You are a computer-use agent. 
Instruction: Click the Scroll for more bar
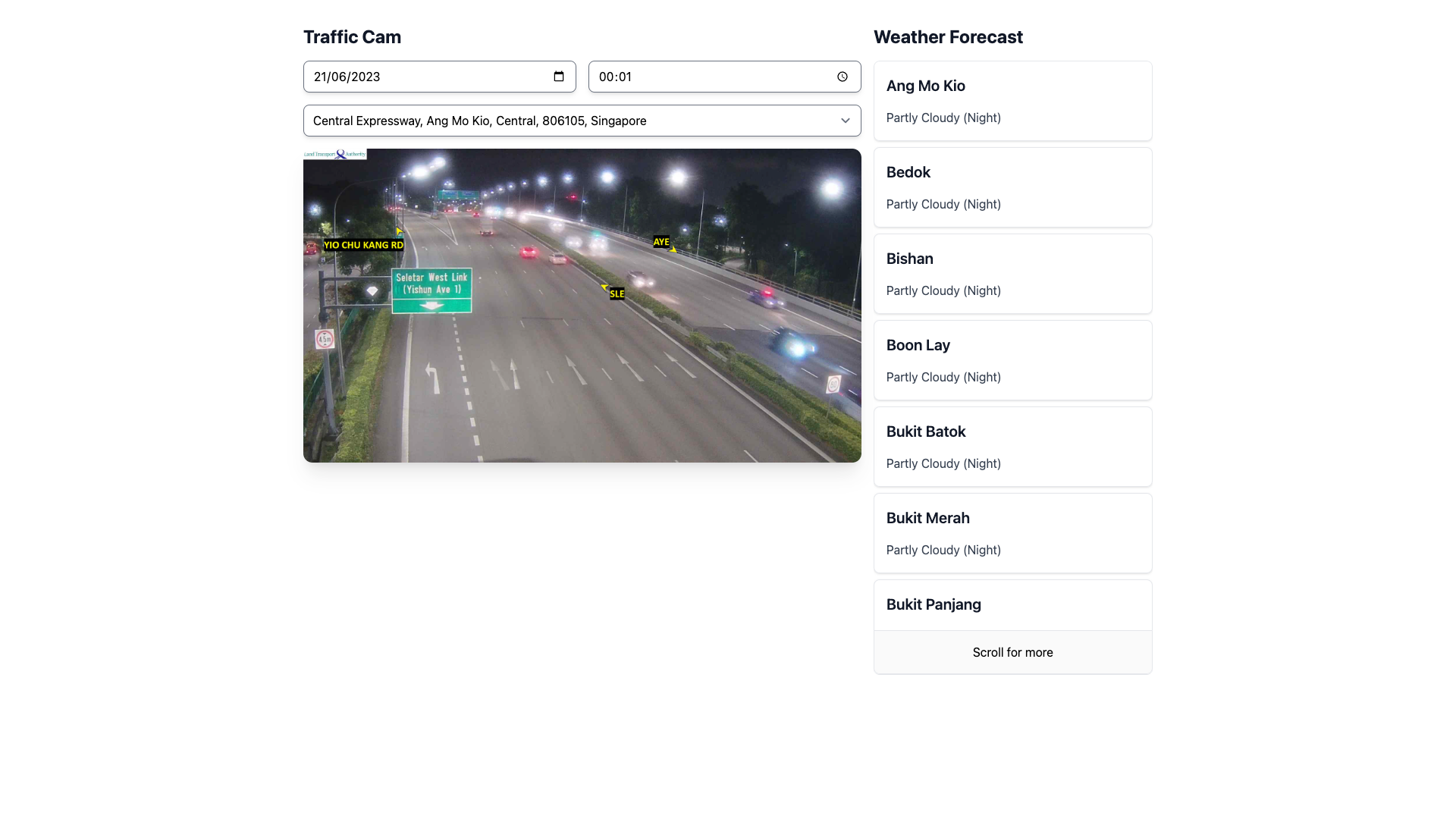click(1012, 652)
